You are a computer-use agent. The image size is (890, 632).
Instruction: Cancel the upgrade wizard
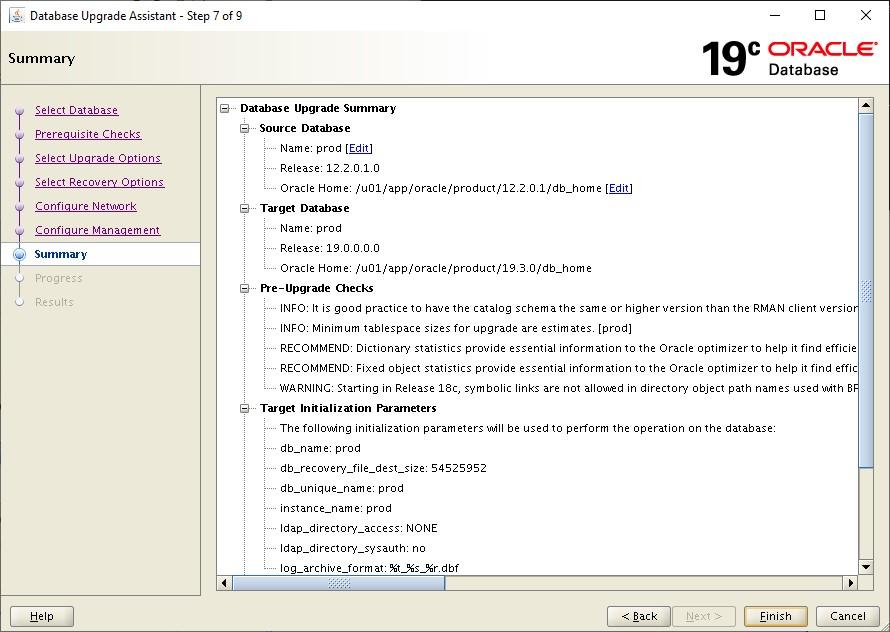(847, 616)
